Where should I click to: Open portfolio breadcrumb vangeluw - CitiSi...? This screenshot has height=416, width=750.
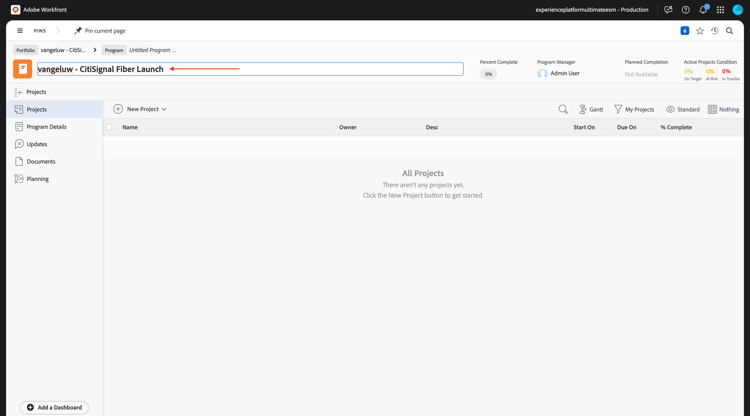click(63, 50)
